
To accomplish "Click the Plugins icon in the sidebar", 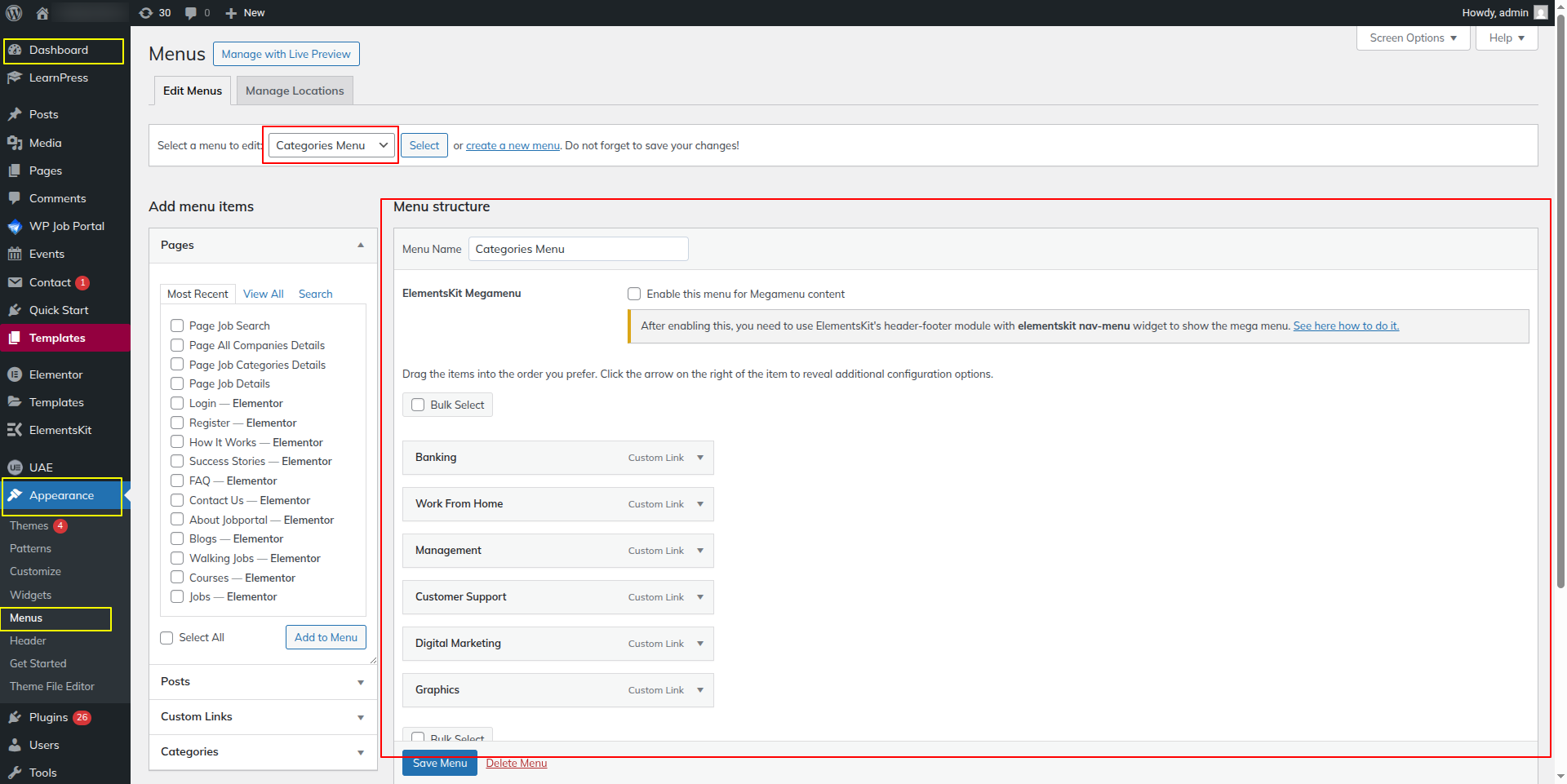I will click(x=15, y=717).
